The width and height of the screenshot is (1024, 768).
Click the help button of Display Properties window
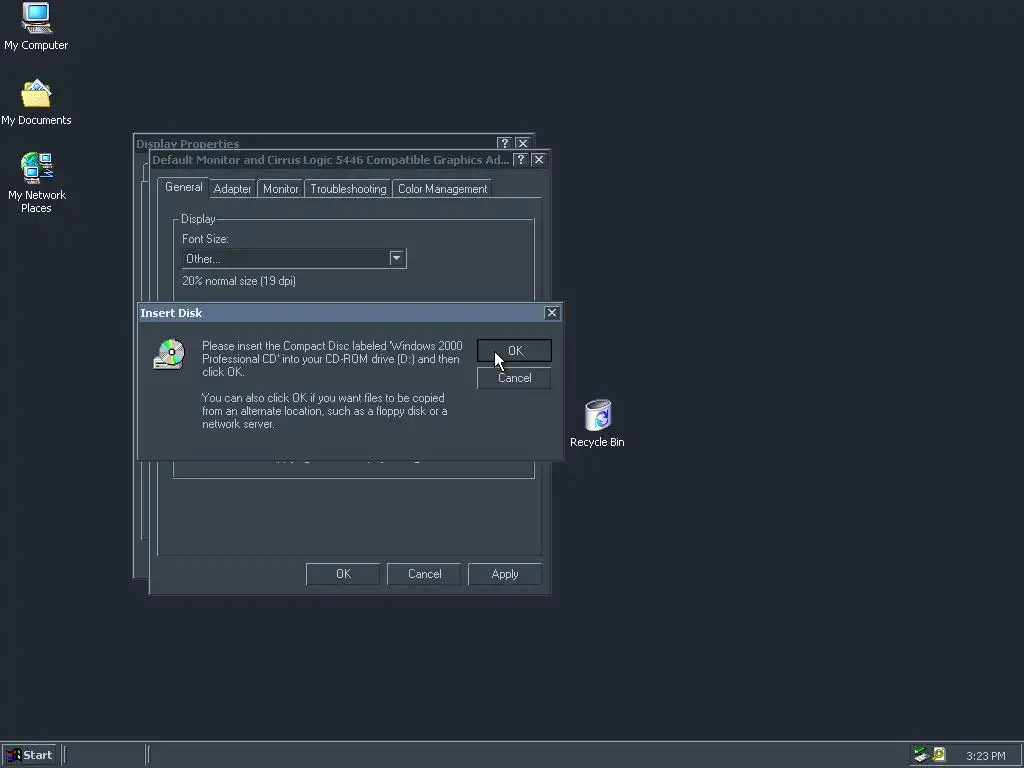[x=504, y=143]
